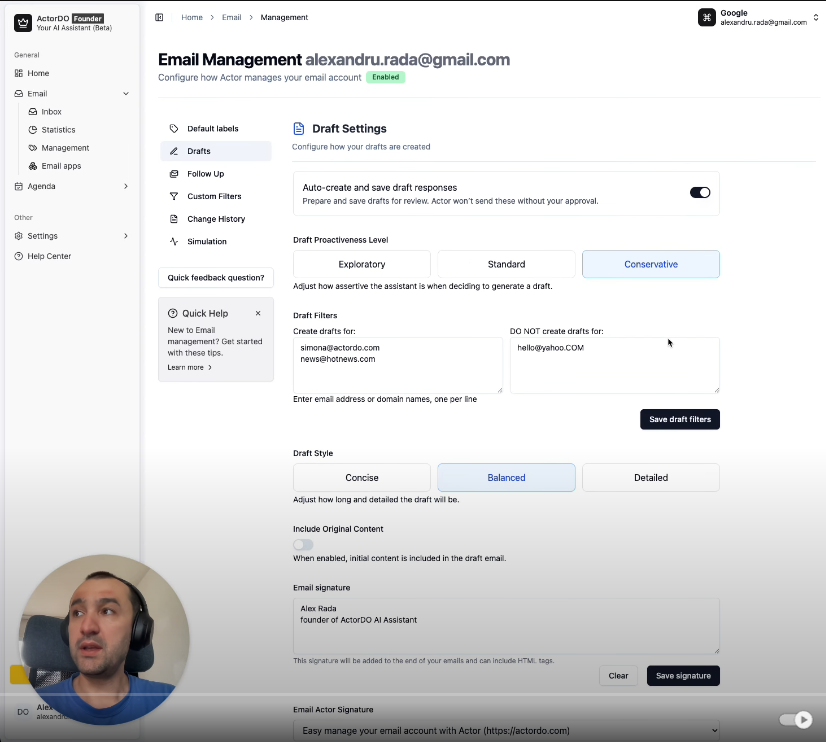
Task: Click the Help Center question icon
Action: (x=18, y=256)
